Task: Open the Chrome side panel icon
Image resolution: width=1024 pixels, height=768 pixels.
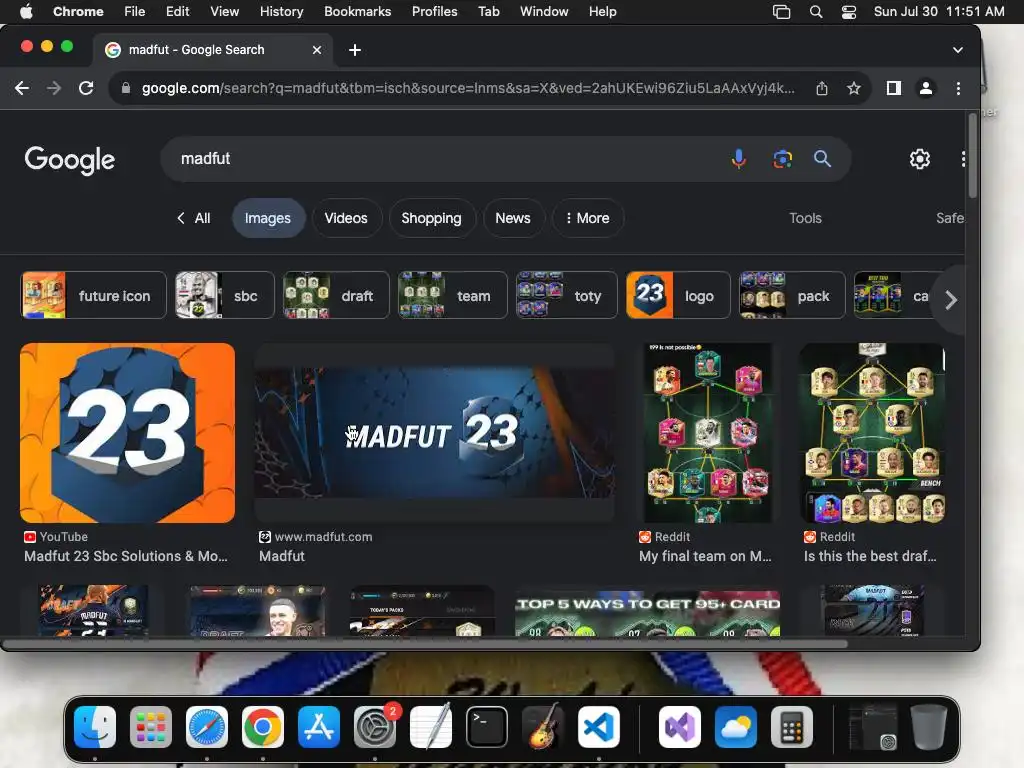Action: pyautogui.click(x=893, y=88)
